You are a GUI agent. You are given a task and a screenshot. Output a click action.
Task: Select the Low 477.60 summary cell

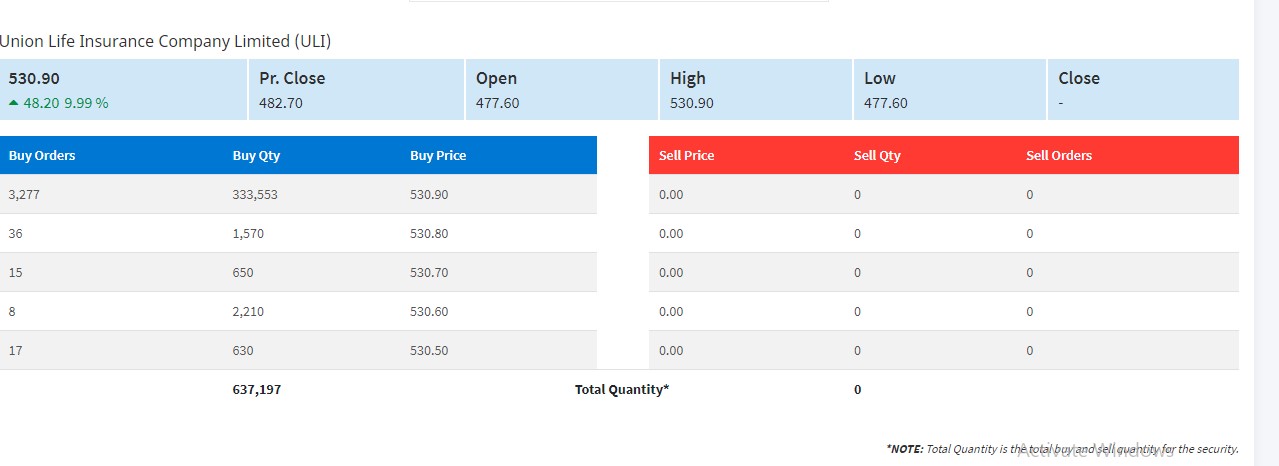pyautogui.click(x=949, y=90)
